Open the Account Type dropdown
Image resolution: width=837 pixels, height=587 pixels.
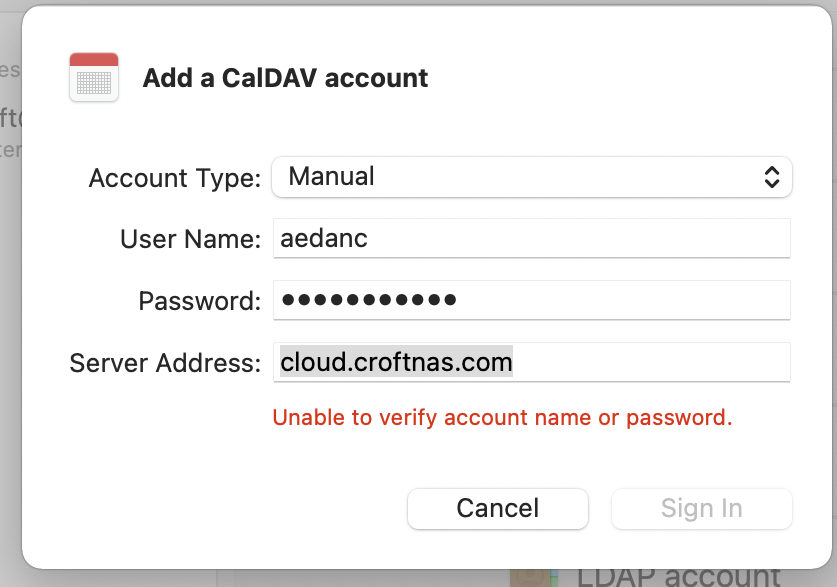pos(531,177)
